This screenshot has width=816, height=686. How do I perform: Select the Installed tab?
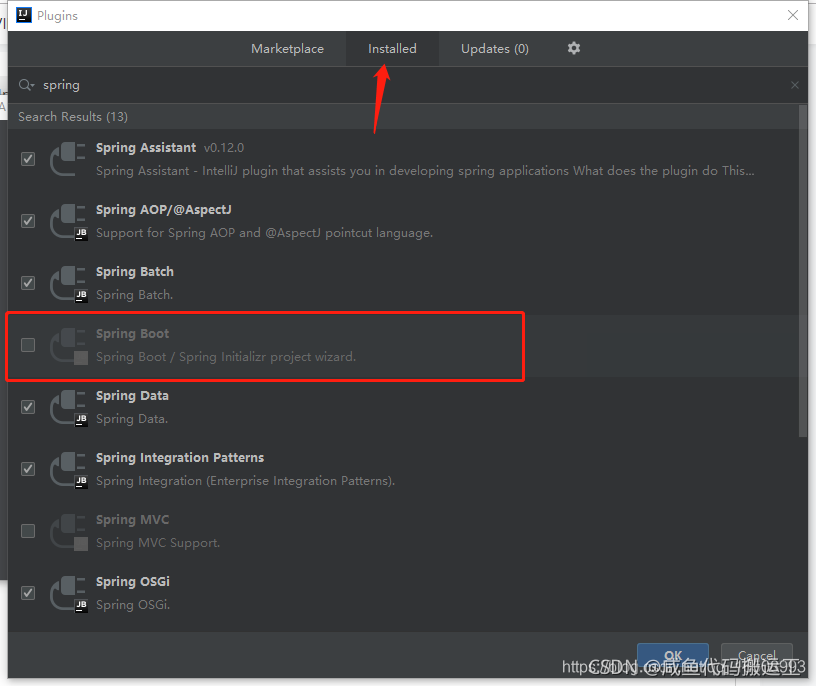[x=392, y=48]
